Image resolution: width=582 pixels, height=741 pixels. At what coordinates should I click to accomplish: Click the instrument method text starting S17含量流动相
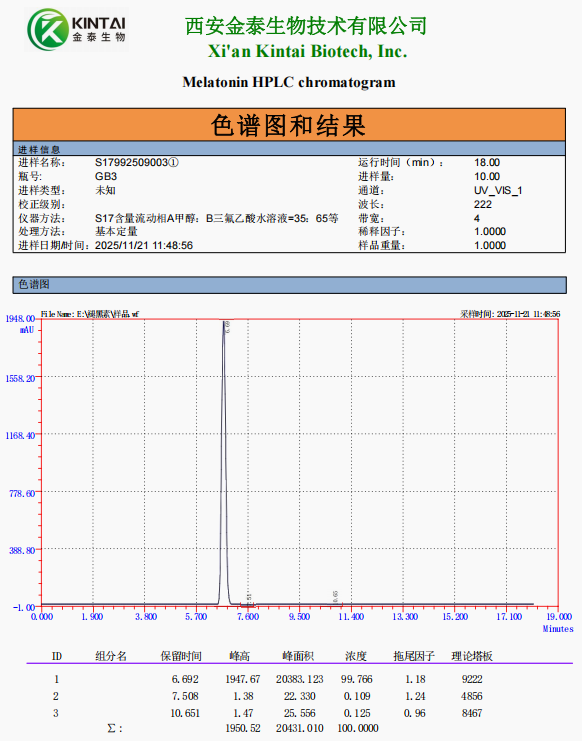tap(216, 218)
